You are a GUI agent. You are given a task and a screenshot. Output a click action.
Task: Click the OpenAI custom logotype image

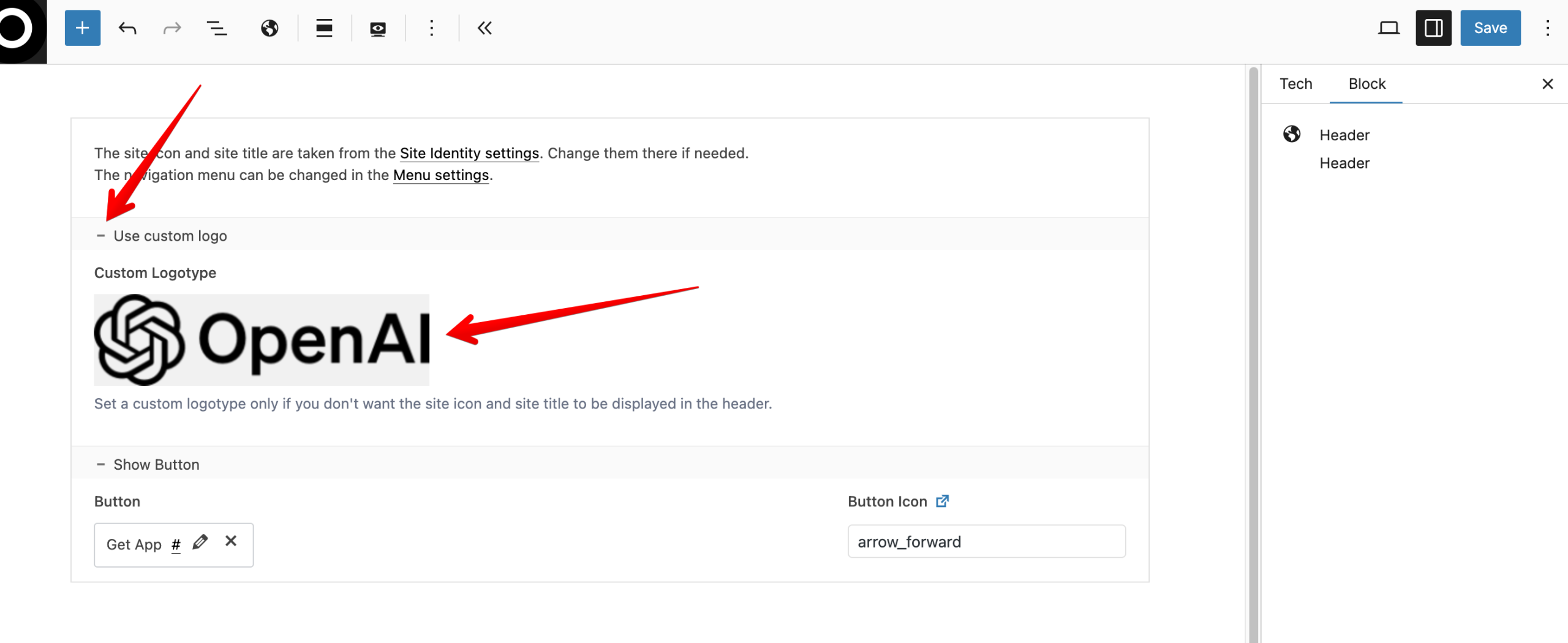(x=262, y=340)
